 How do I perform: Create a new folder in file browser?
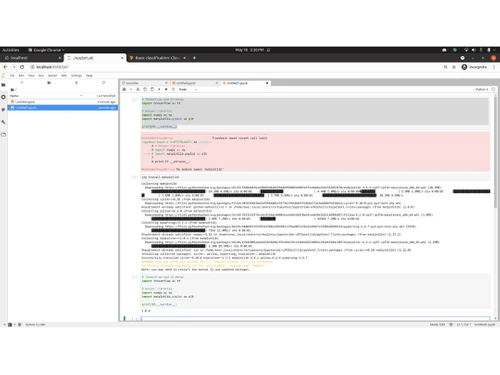[49, 82]
